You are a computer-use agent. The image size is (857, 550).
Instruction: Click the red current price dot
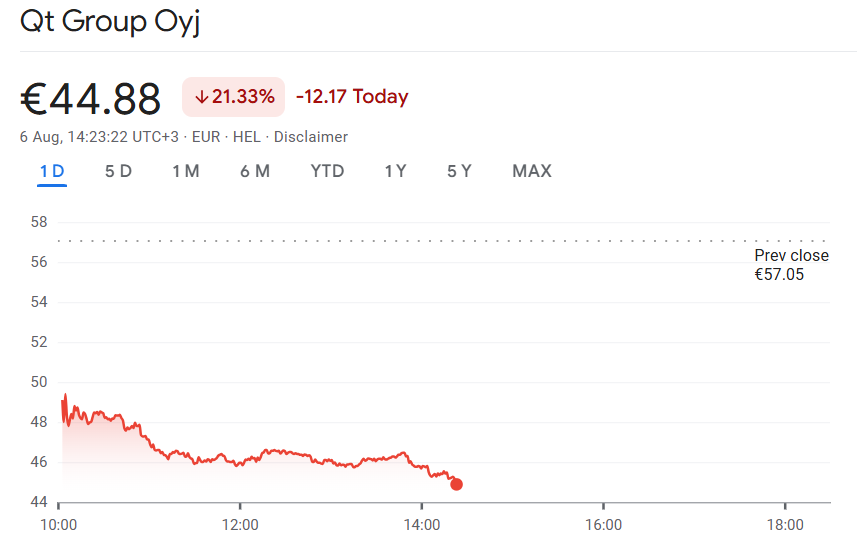click(x=457, y=484)
